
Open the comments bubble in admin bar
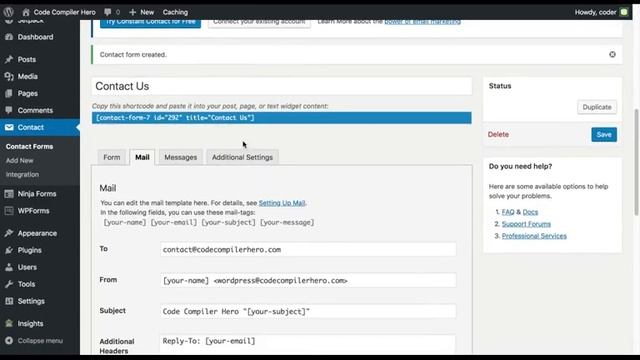tap(107, 12)
